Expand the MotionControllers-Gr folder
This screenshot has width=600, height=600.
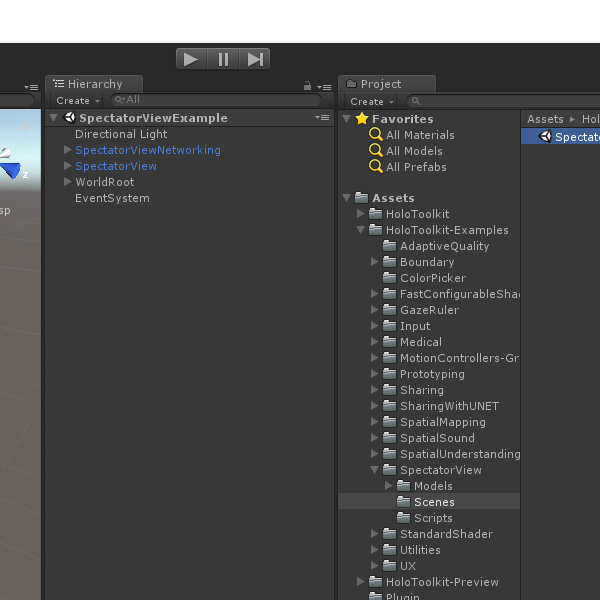375,358
